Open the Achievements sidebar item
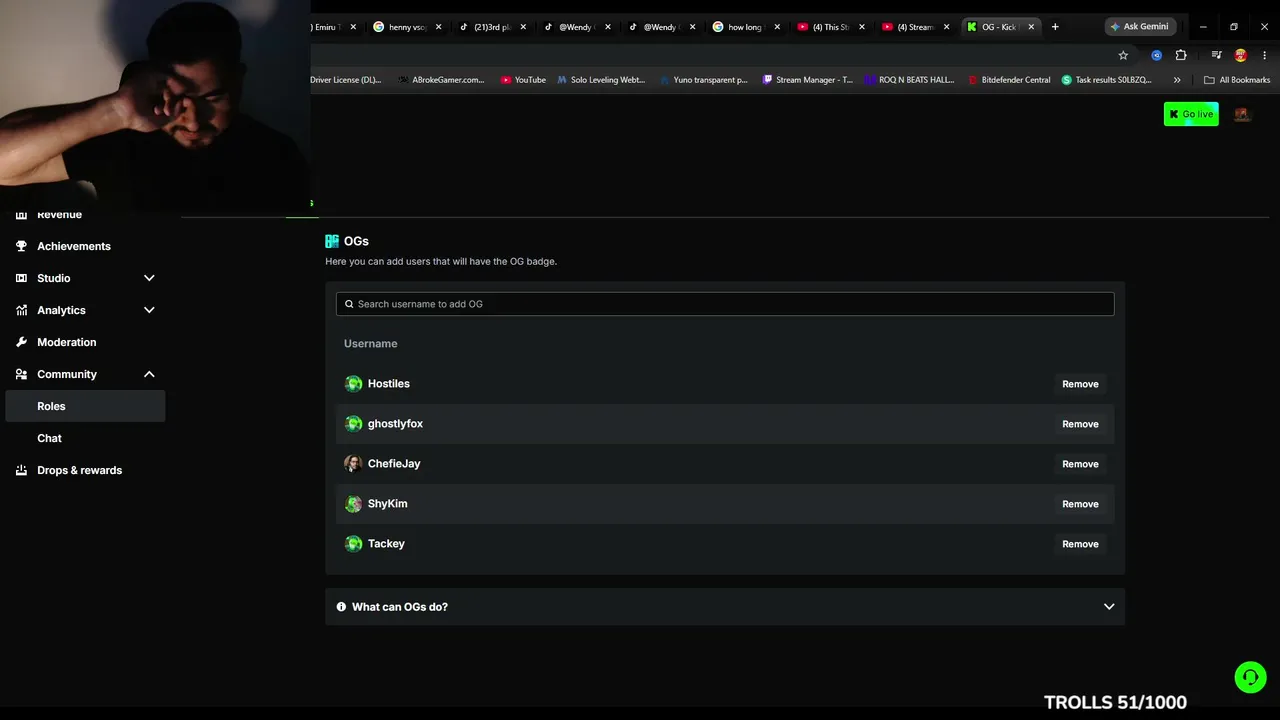This screenshot has height=720, width=1280. pos(85,246)
